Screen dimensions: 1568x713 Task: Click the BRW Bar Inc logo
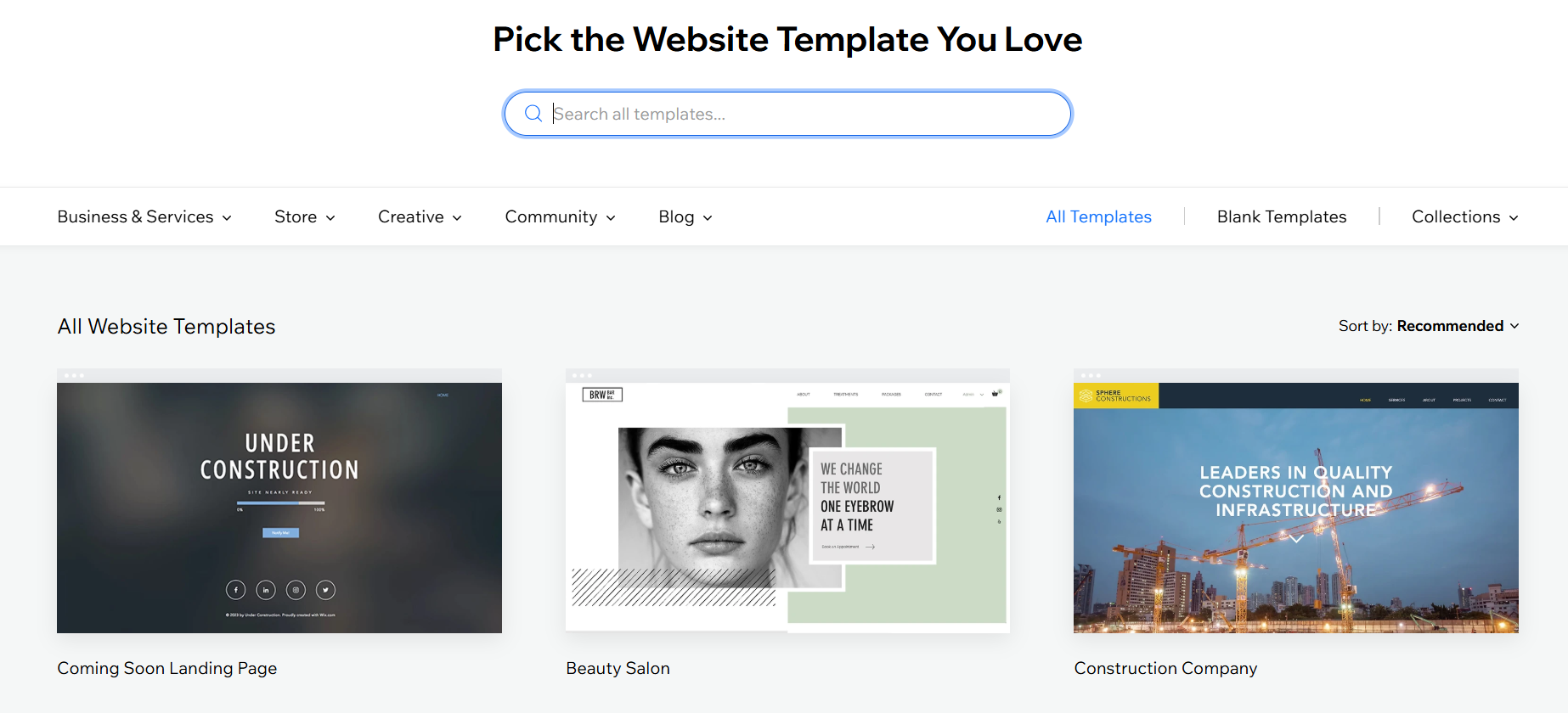(603, 395)
